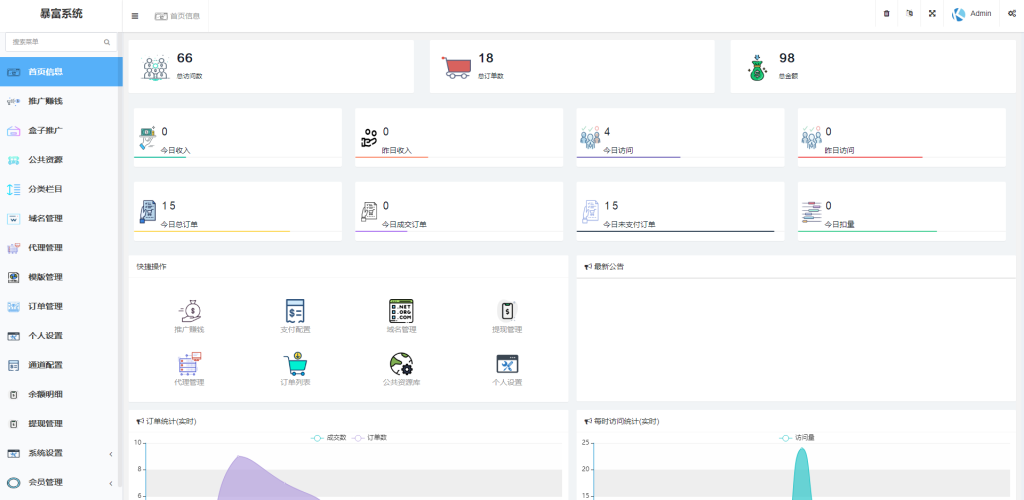Viewport: 1024px width, 500px height.
Task: Open the gears settings icon at top right
Action: click(1012, 14)
